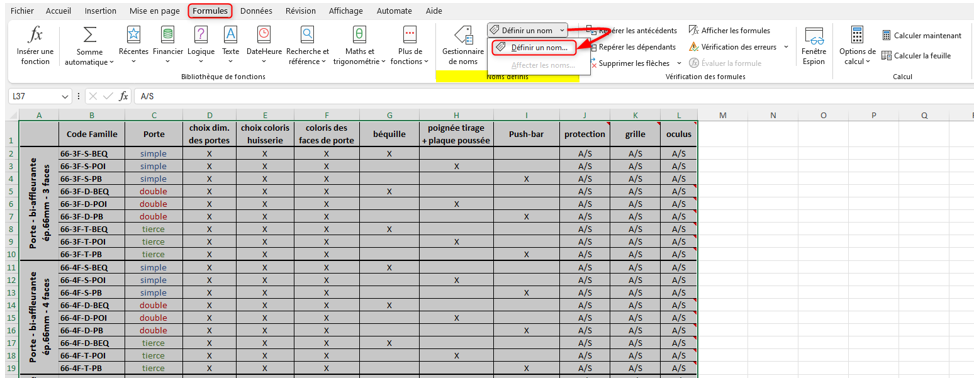
Task: Open the Fenêtre Espion
Action: 813,45
